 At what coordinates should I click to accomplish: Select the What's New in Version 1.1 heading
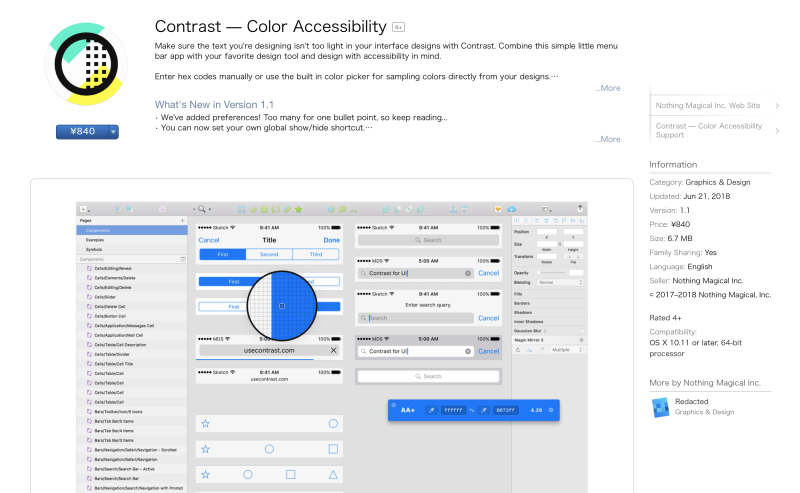tap(214, 105)
